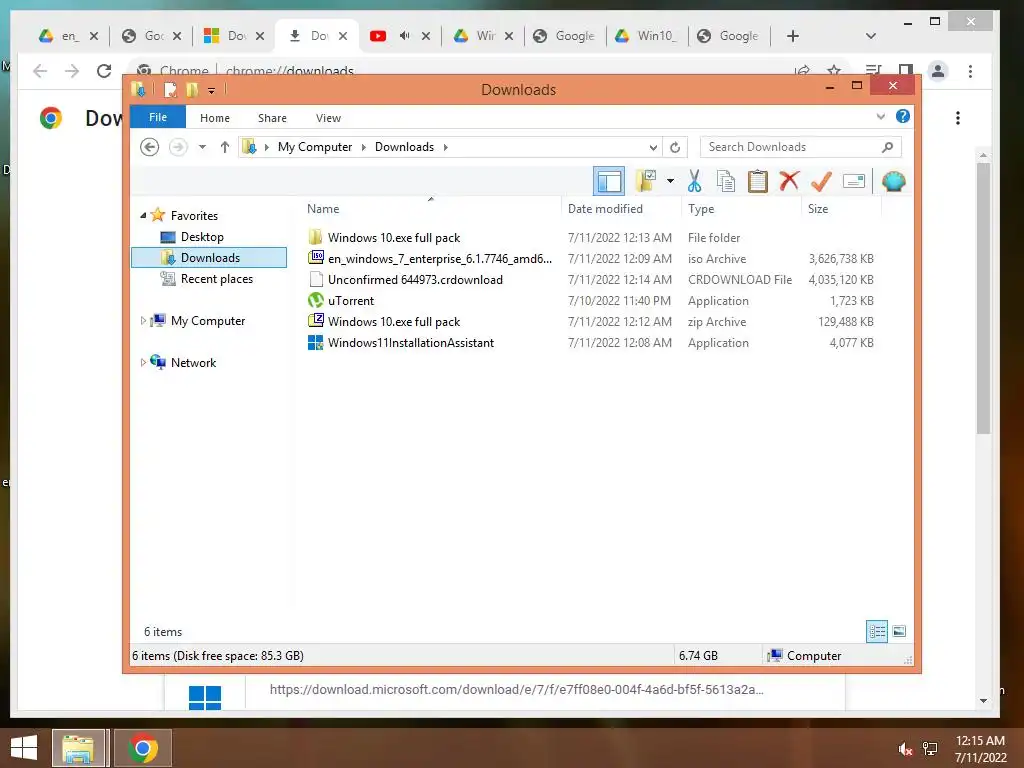Mute the YouTube tab audio
The width and height of the screenshot is (1024, 768).
coord(404,35)
